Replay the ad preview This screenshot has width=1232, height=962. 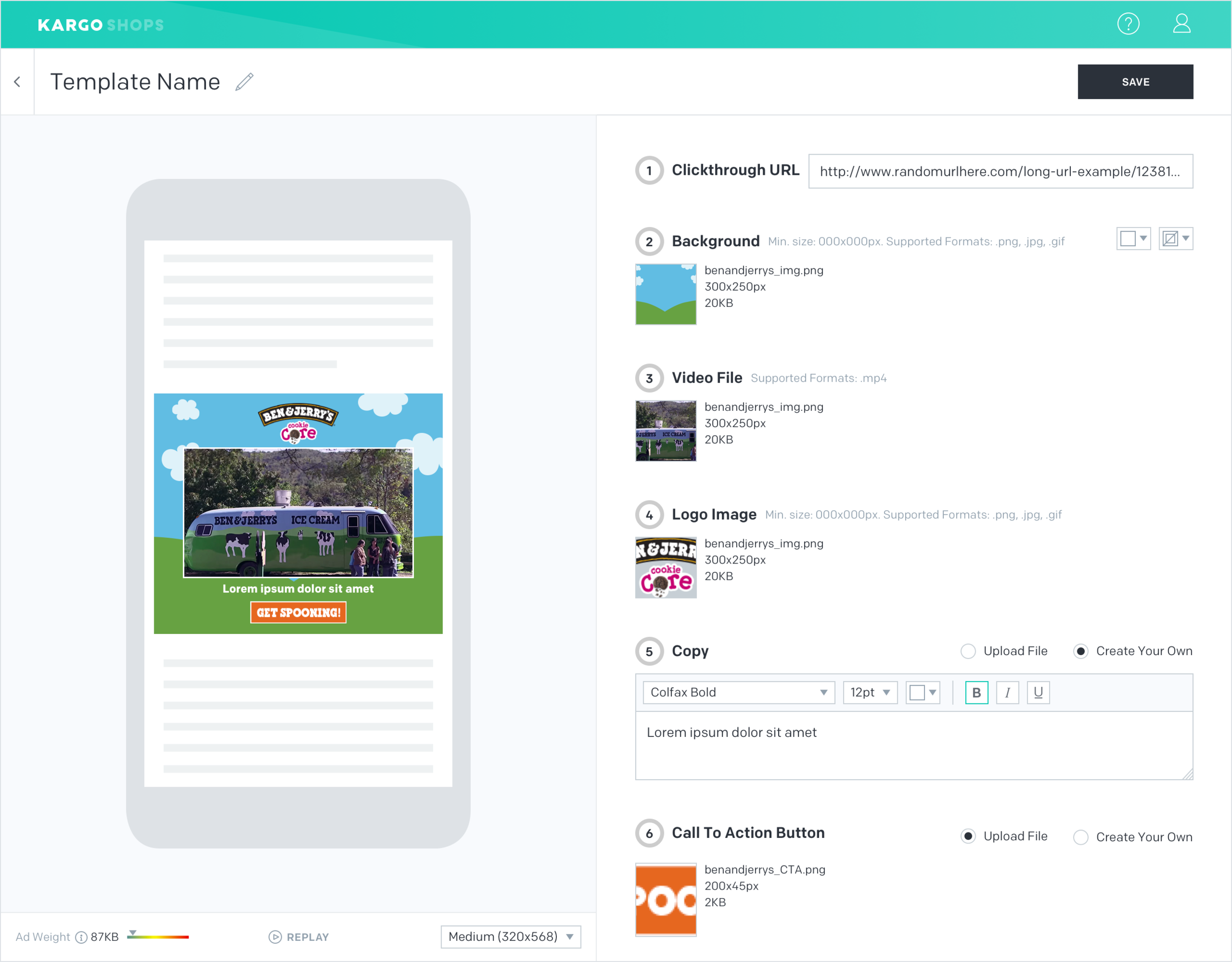click(299, 936)
